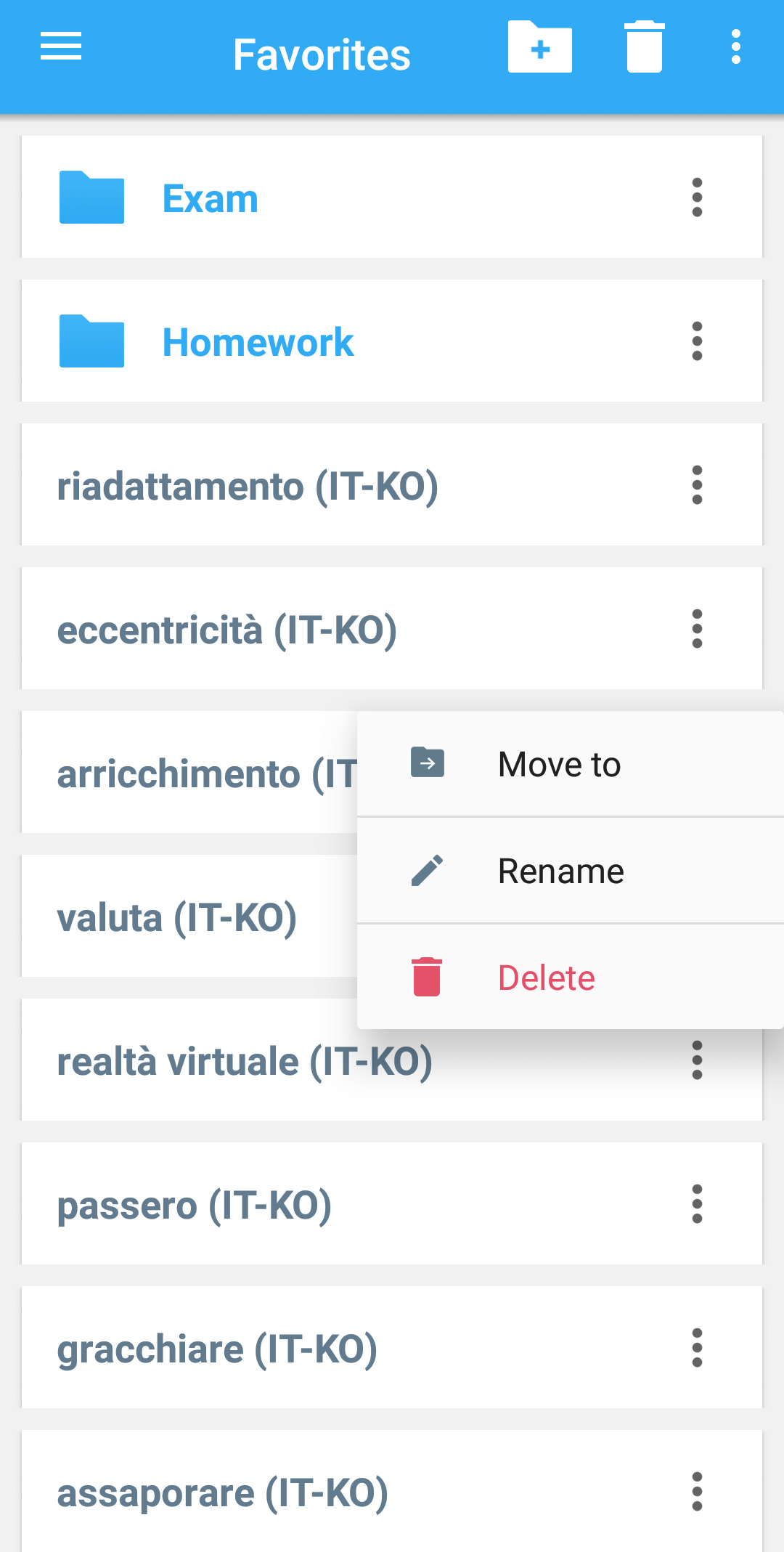
Task: Show more options for eccentricità entry
Action: pyautogui.click(x=697, y=629)
